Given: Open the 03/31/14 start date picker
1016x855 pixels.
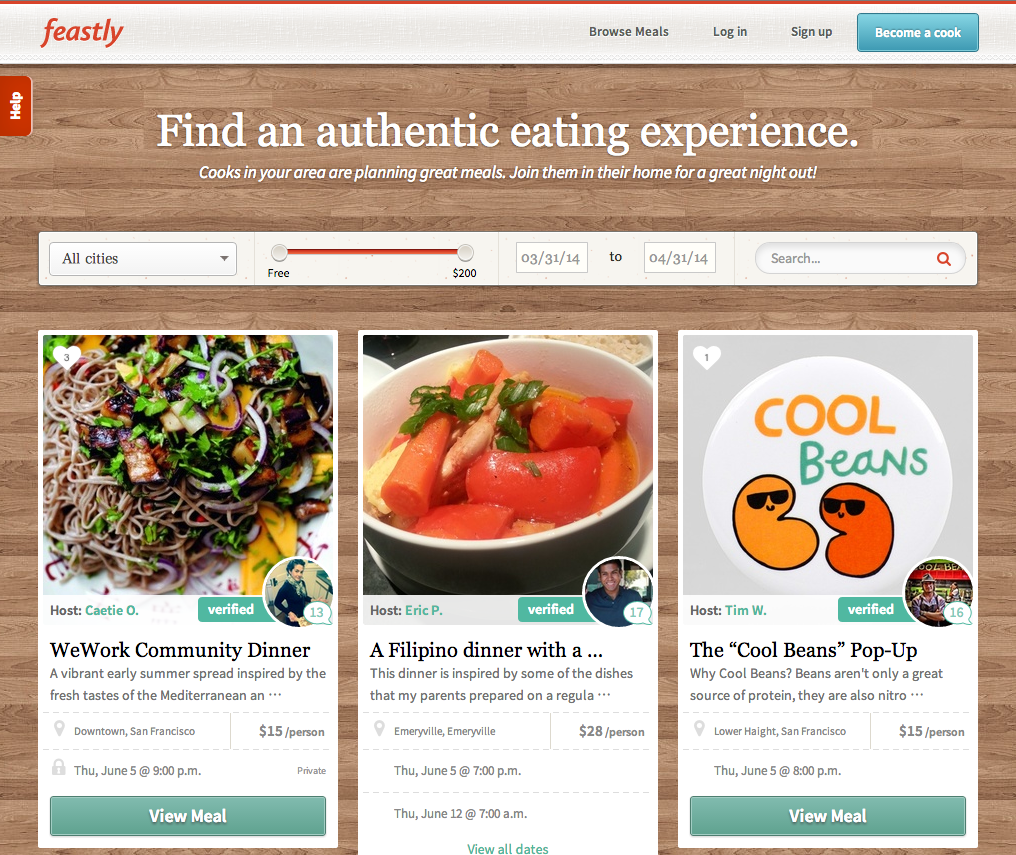Looking at the screenshot, I should 551,258.
